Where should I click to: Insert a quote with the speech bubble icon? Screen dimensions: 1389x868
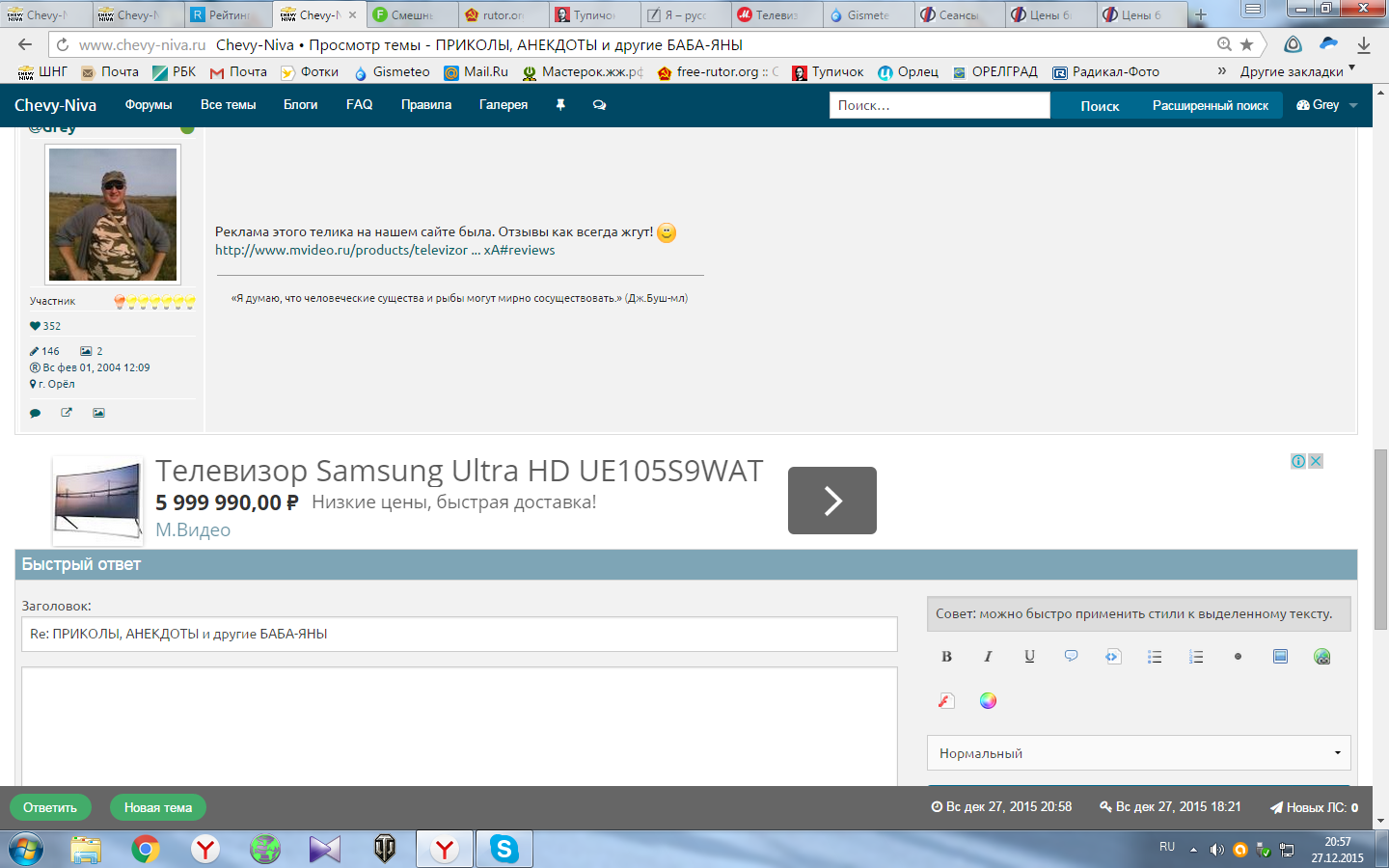click(1071, 657)
